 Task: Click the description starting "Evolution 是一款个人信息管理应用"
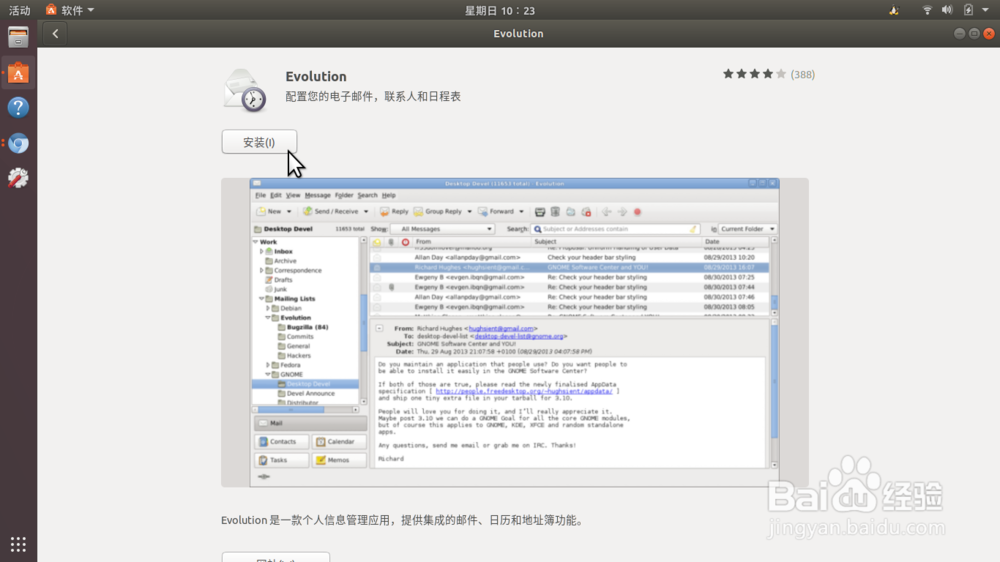coord(403,521)
